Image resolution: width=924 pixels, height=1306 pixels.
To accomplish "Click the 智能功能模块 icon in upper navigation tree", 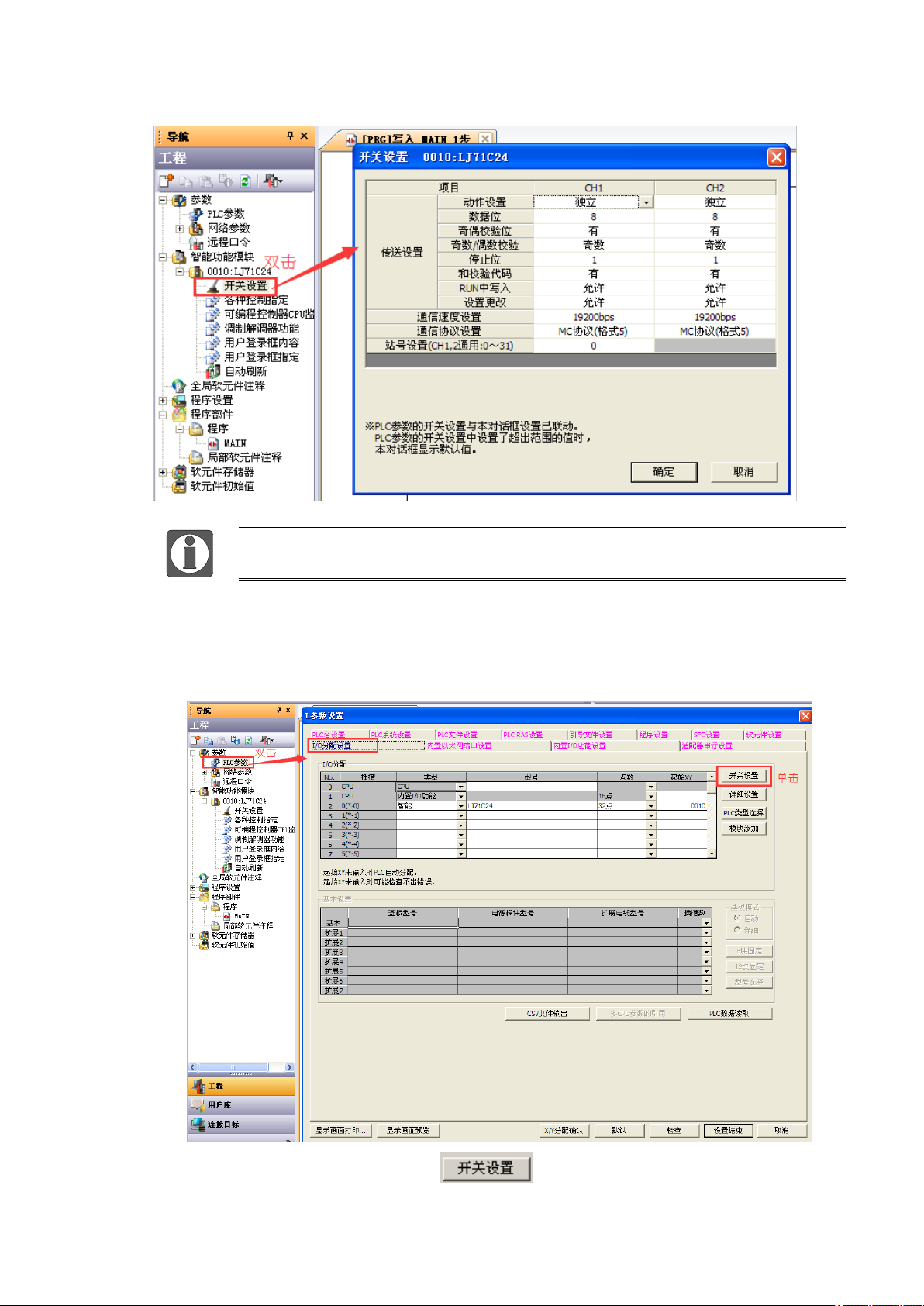I will [179, 257].
